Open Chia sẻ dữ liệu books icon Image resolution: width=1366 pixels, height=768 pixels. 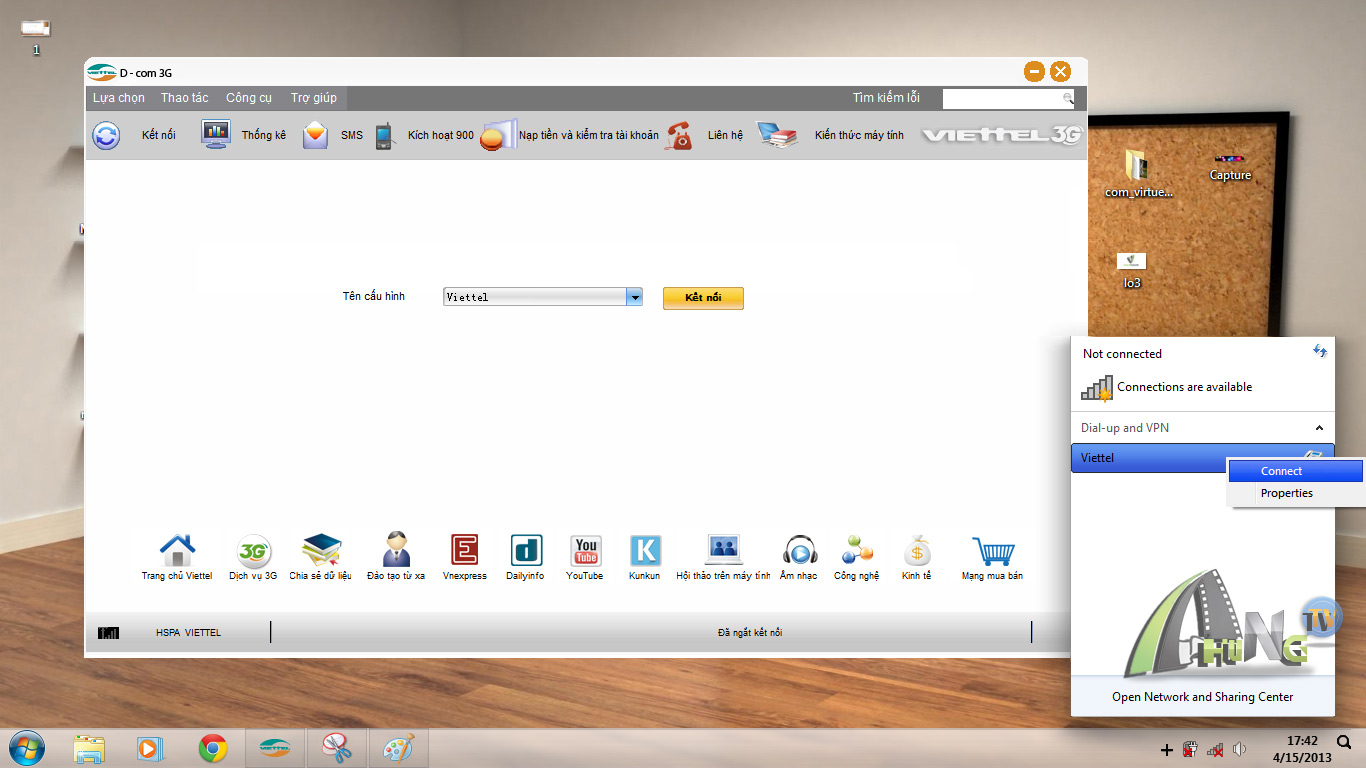[x=321, y=550]
